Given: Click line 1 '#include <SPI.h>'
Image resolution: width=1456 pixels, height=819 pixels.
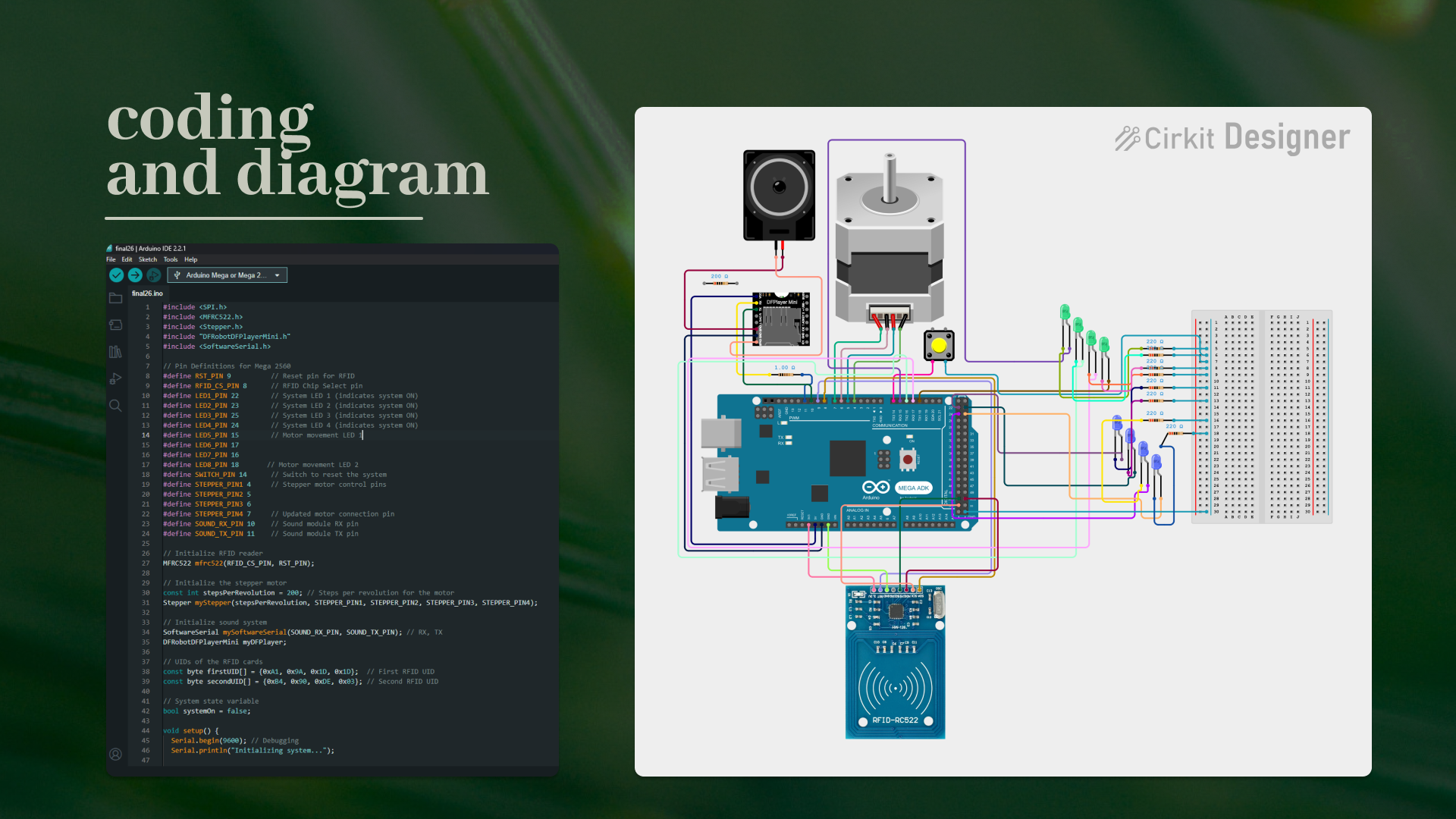Looking at the screenshot, I should pyautogui.click(x=195, y=307).
